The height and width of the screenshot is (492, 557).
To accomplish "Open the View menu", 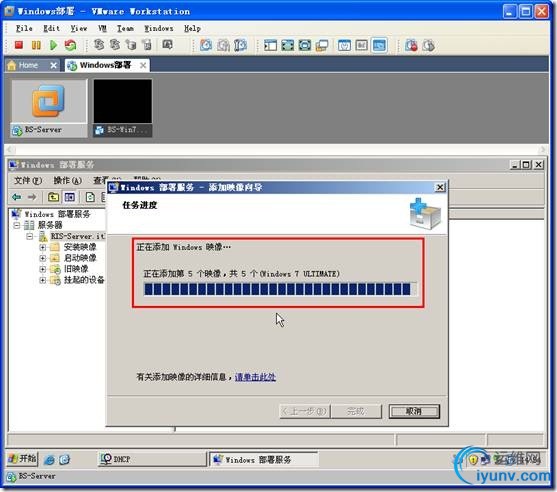I will (x=79, y=28).
